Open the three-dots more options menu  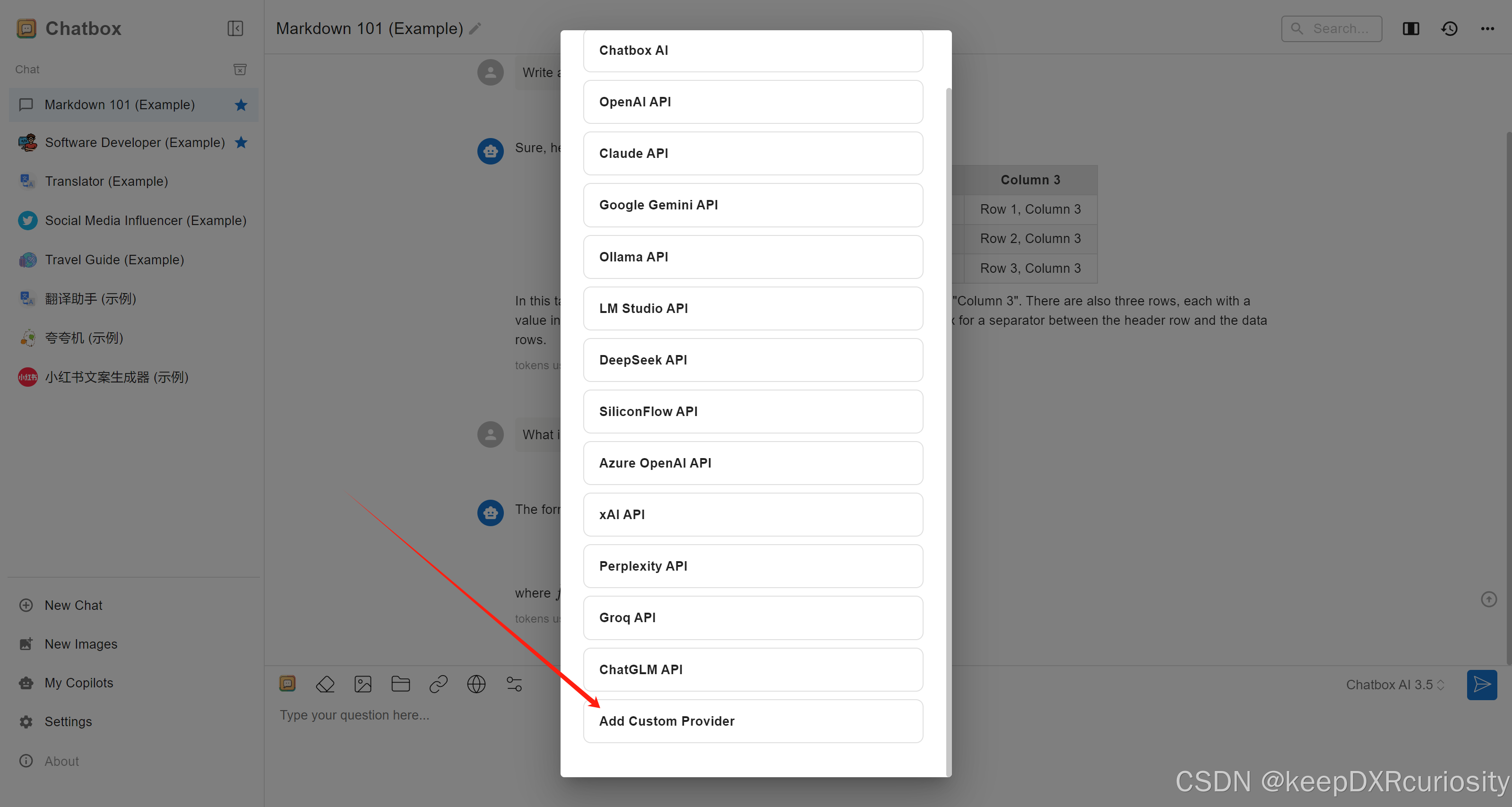1487,28
